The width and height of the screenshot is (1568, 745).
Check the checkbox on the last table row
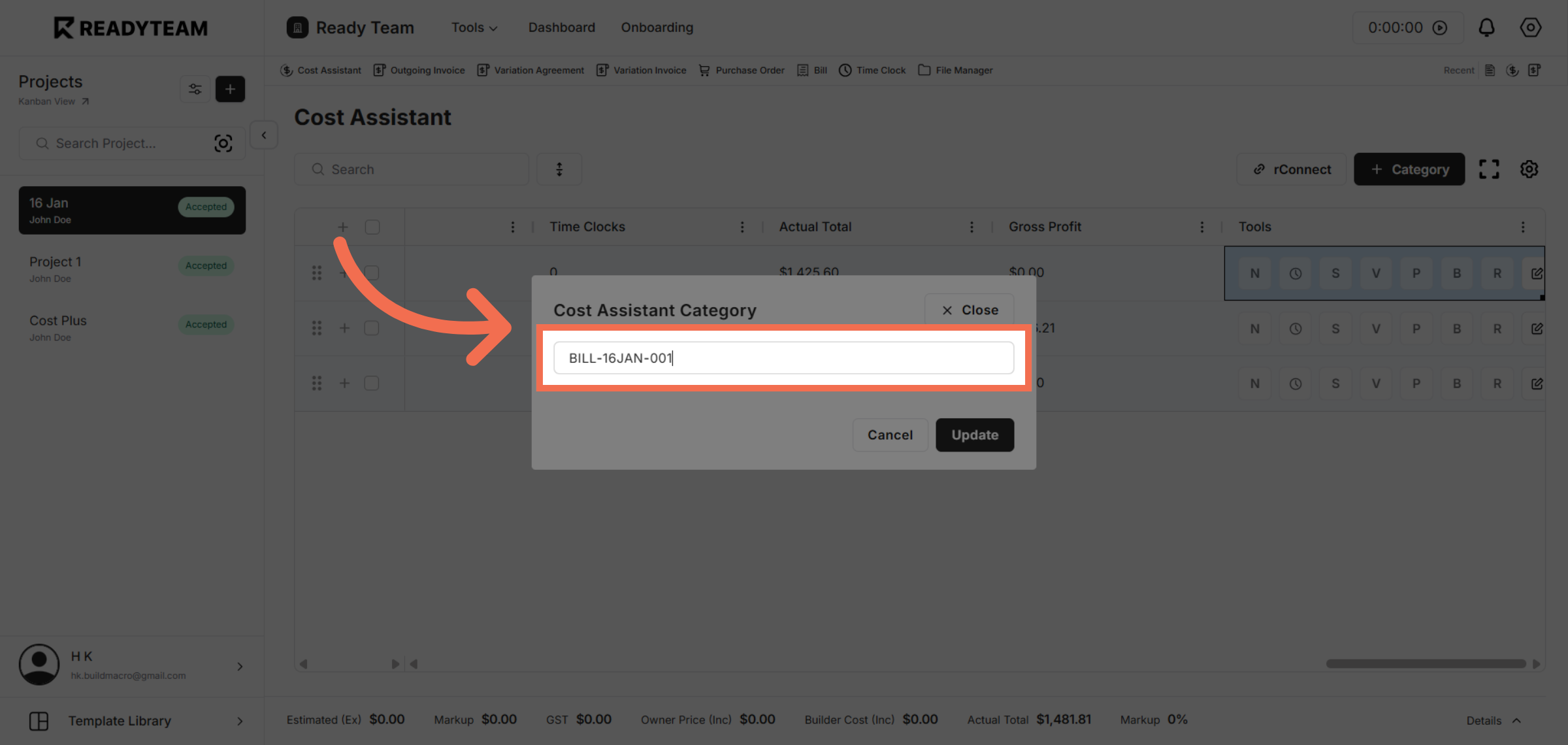tap(372, 384)
